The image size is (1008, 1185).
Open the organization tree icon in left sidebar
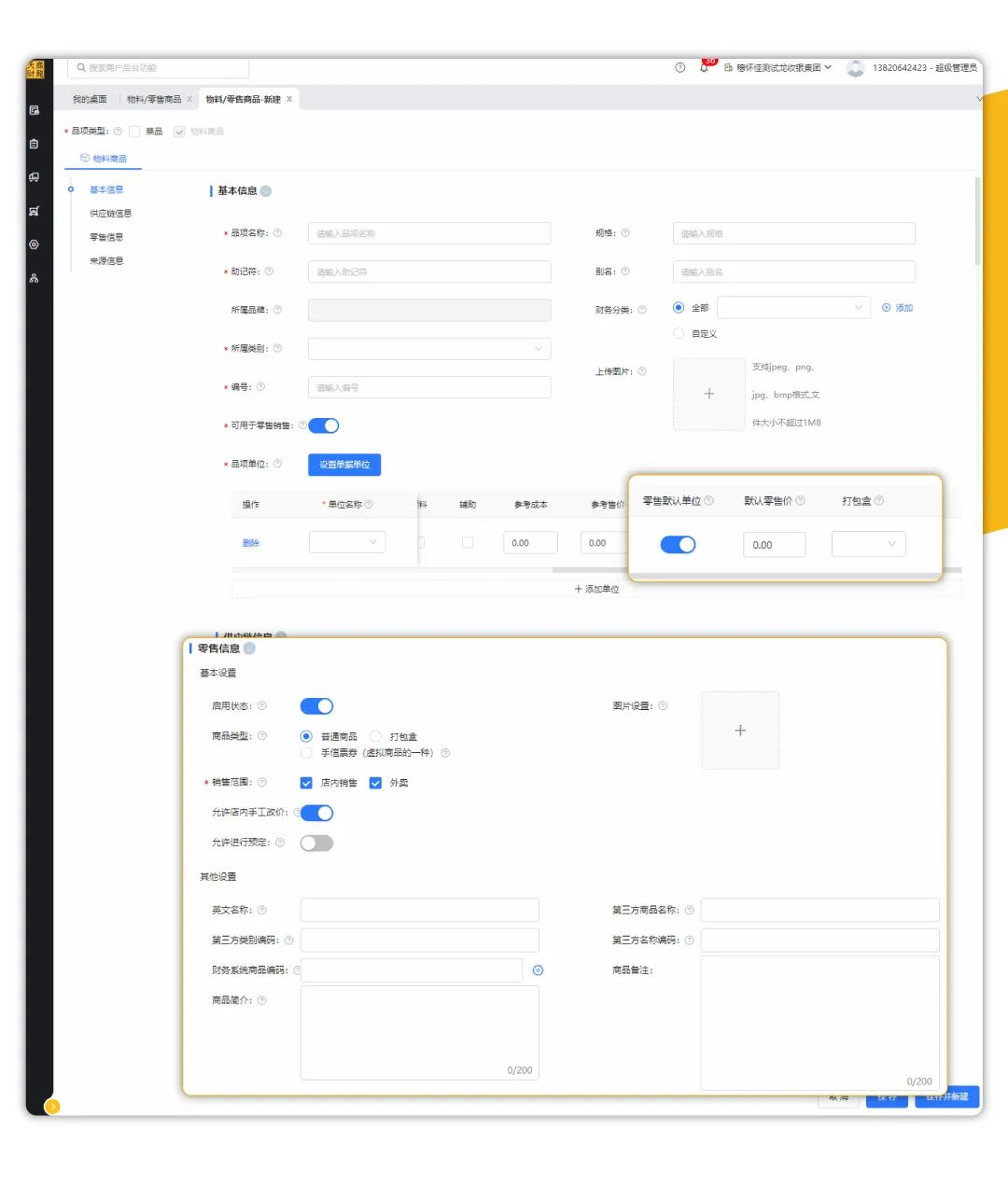pyautogui.click(x=35, y=278)
